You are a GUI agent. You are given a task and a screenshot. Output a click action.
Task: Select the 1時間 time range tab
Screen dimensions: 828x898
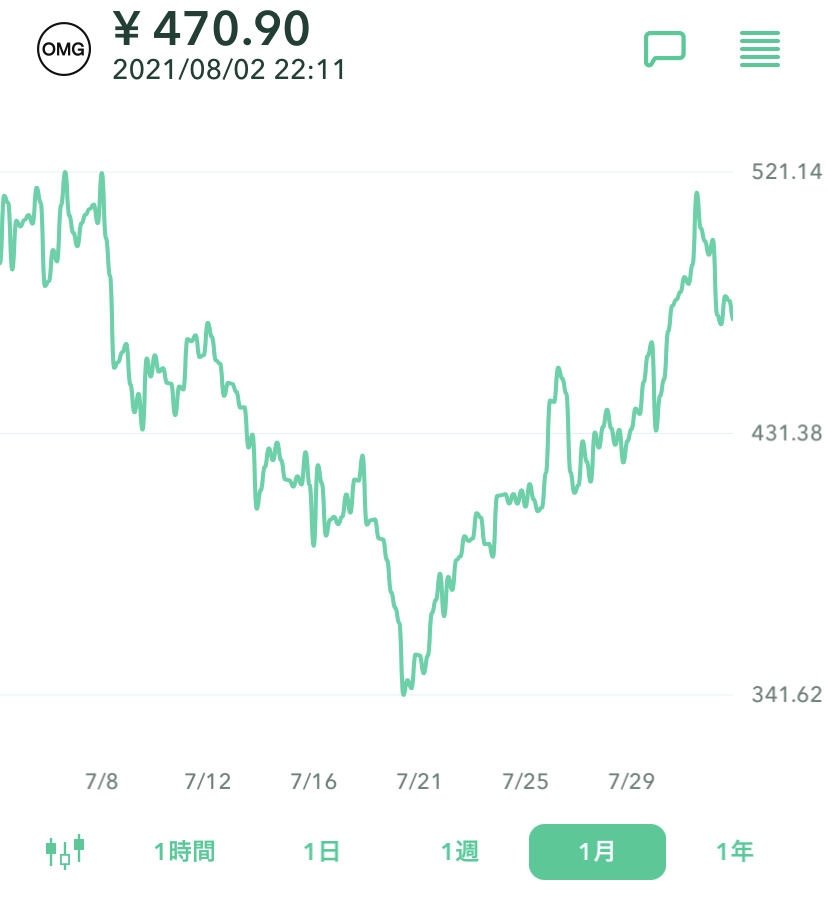pos(184,852)
